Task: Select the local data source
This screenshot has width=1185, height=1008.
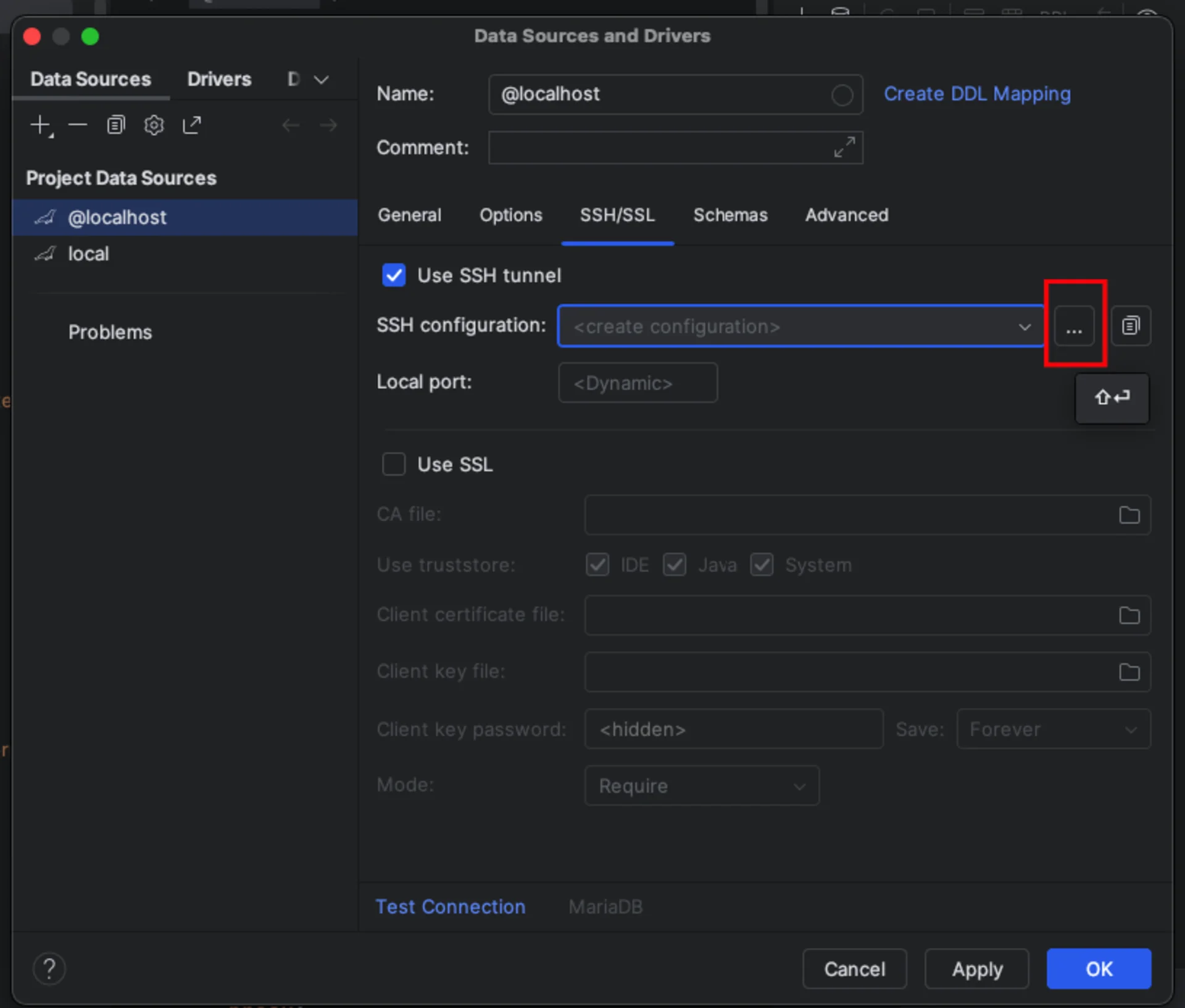Action: pos(88,253)
